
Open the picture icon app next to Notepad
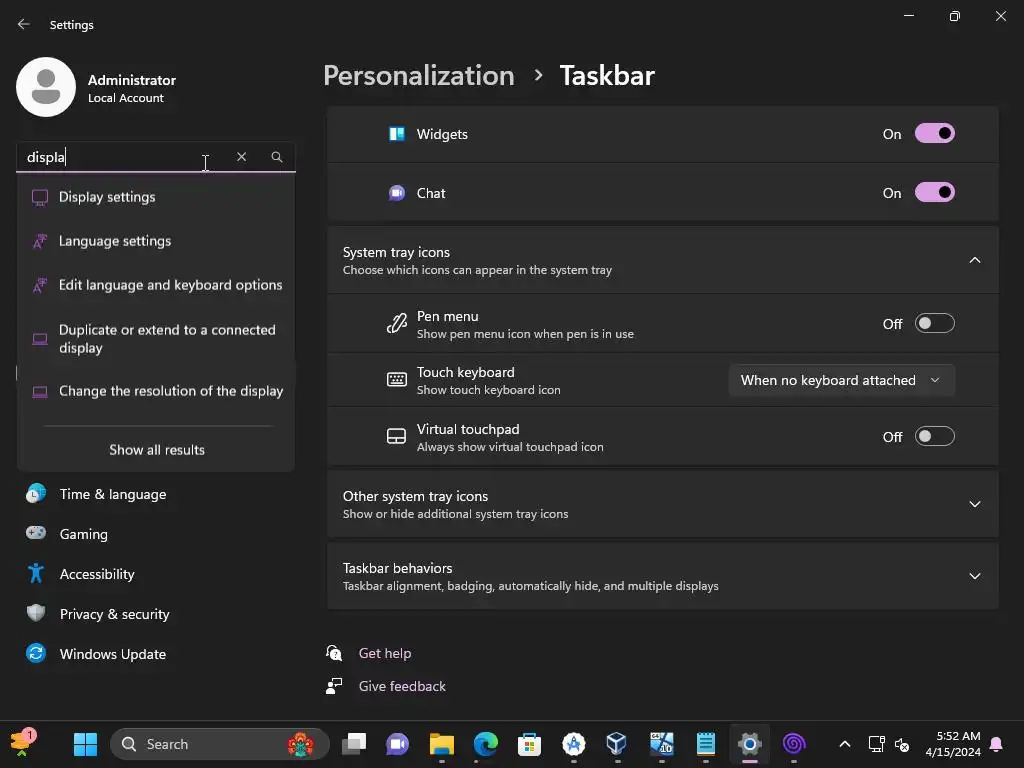tap(661, 744)
